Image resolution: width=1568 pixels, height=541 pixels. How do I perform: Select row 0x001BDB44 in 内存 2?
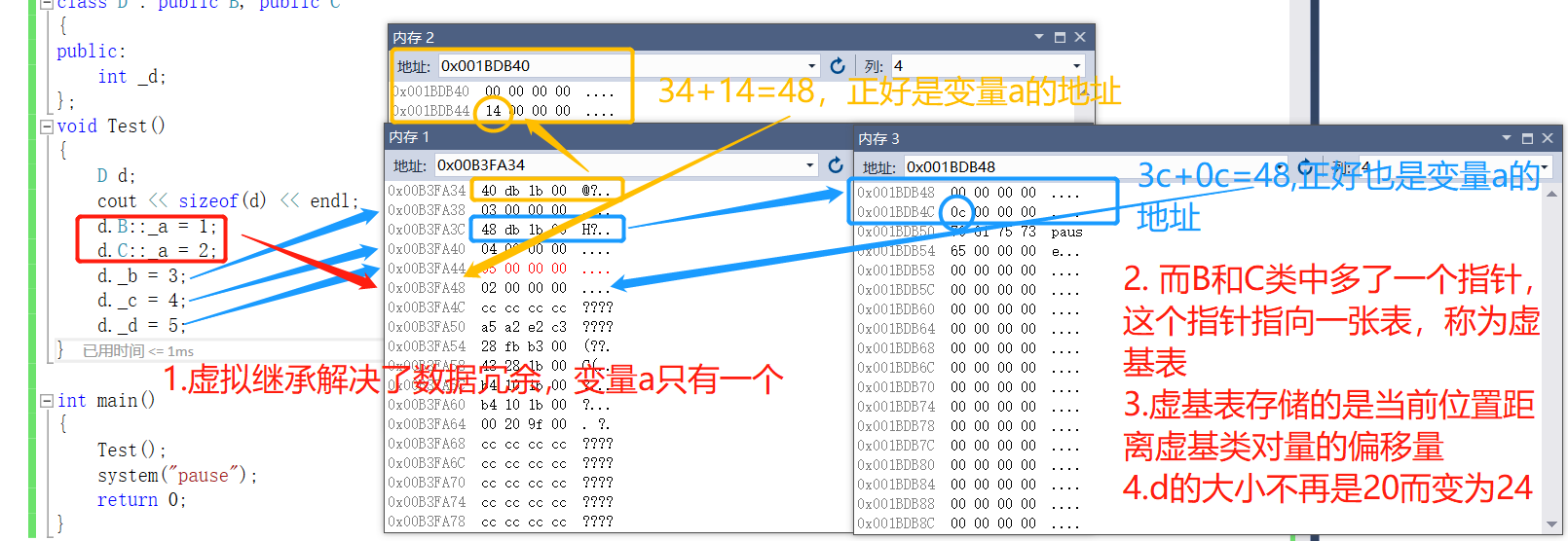pyautogui.click(x=503, y=111)
